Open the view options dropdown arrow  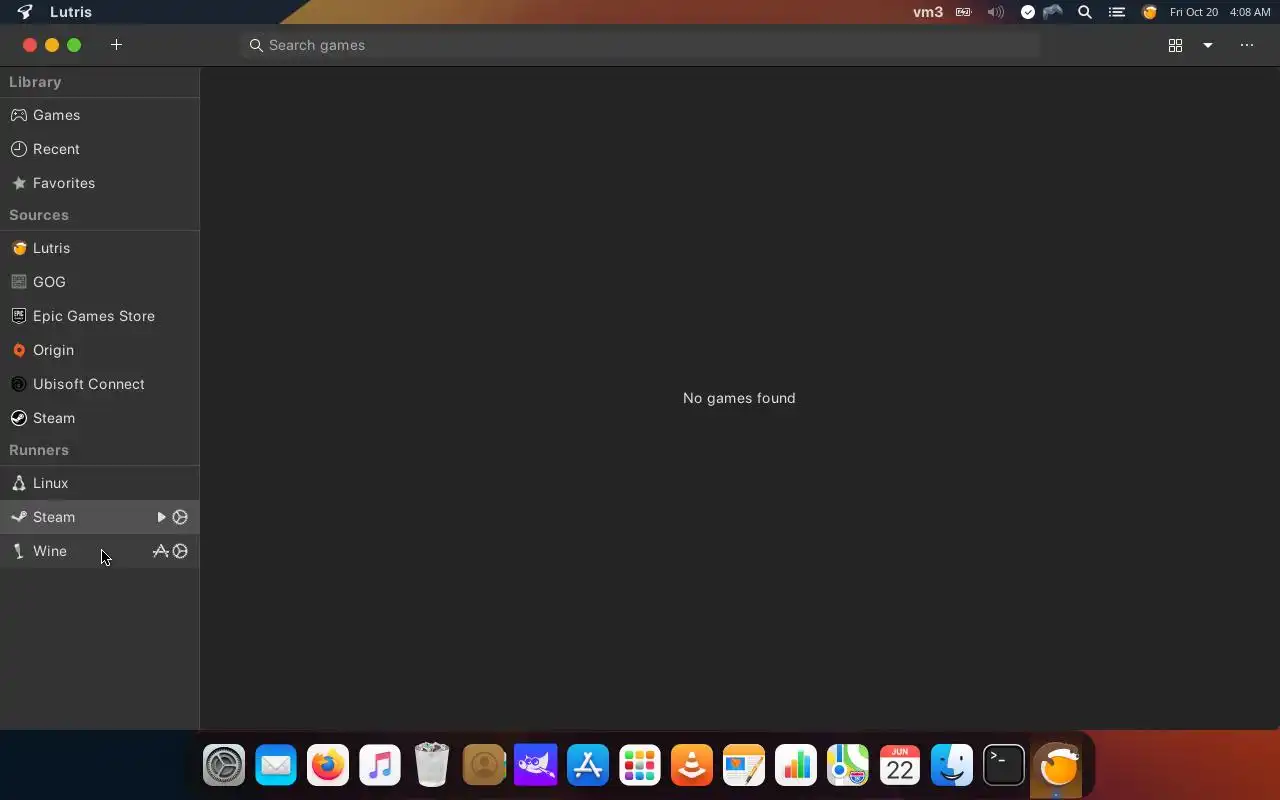[x=1208, y=45]
